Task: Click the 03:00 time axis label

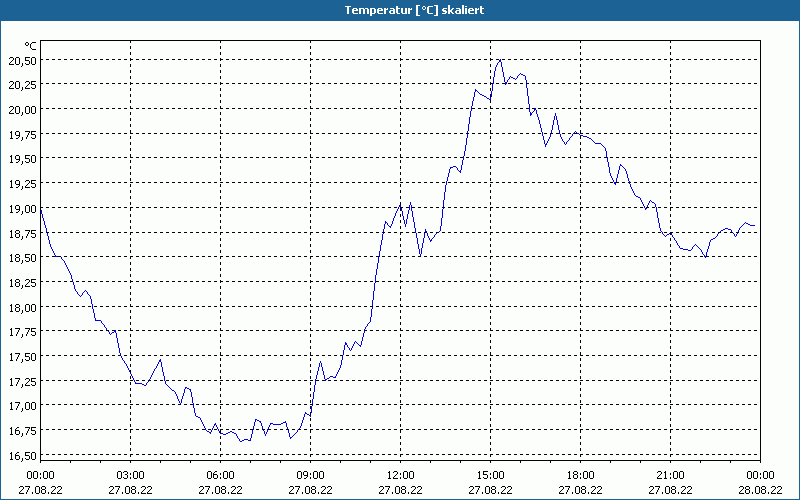Action: [131, 476]
